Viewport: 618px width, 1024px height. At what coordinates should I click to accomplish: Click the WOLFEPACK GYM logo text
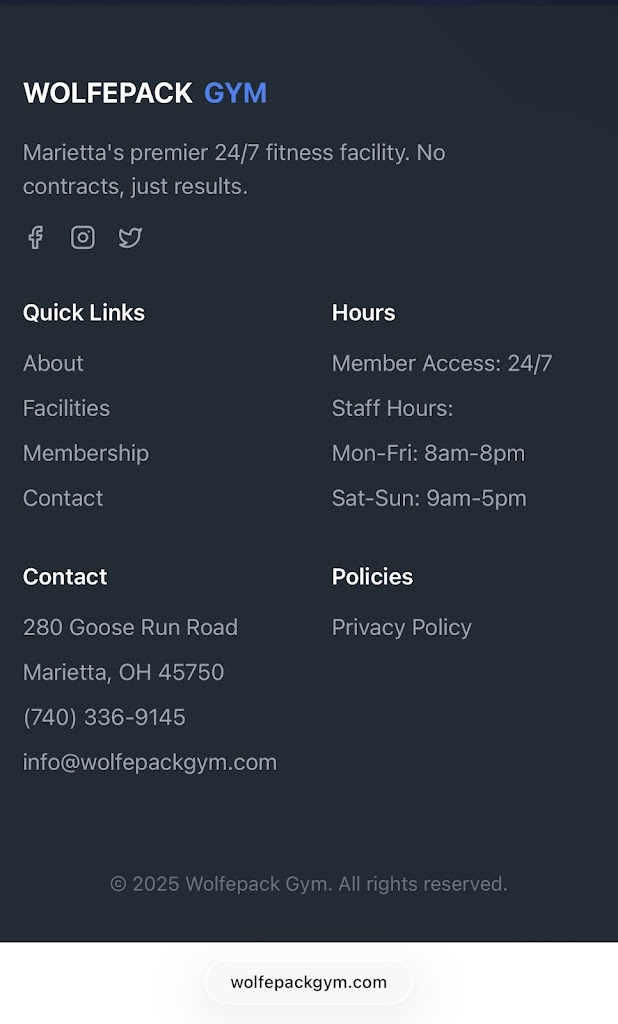click(x=145, y=93)
